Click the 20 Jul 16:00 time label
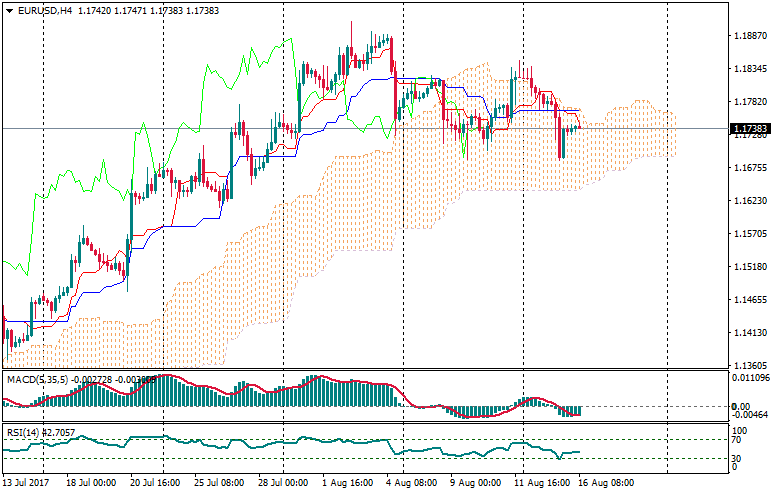 [155, 481]
